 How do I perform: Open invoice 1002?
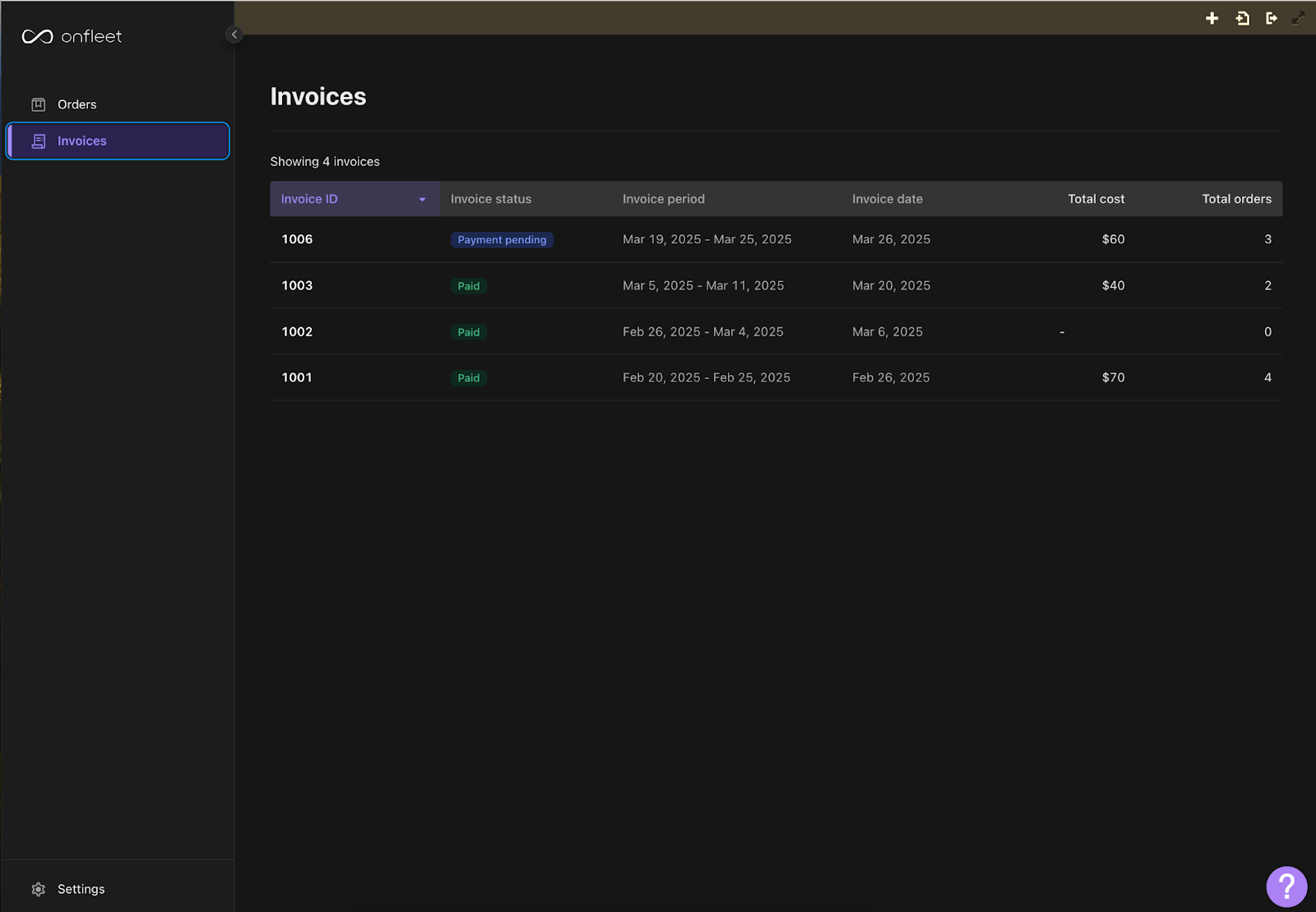click(297, 331)
